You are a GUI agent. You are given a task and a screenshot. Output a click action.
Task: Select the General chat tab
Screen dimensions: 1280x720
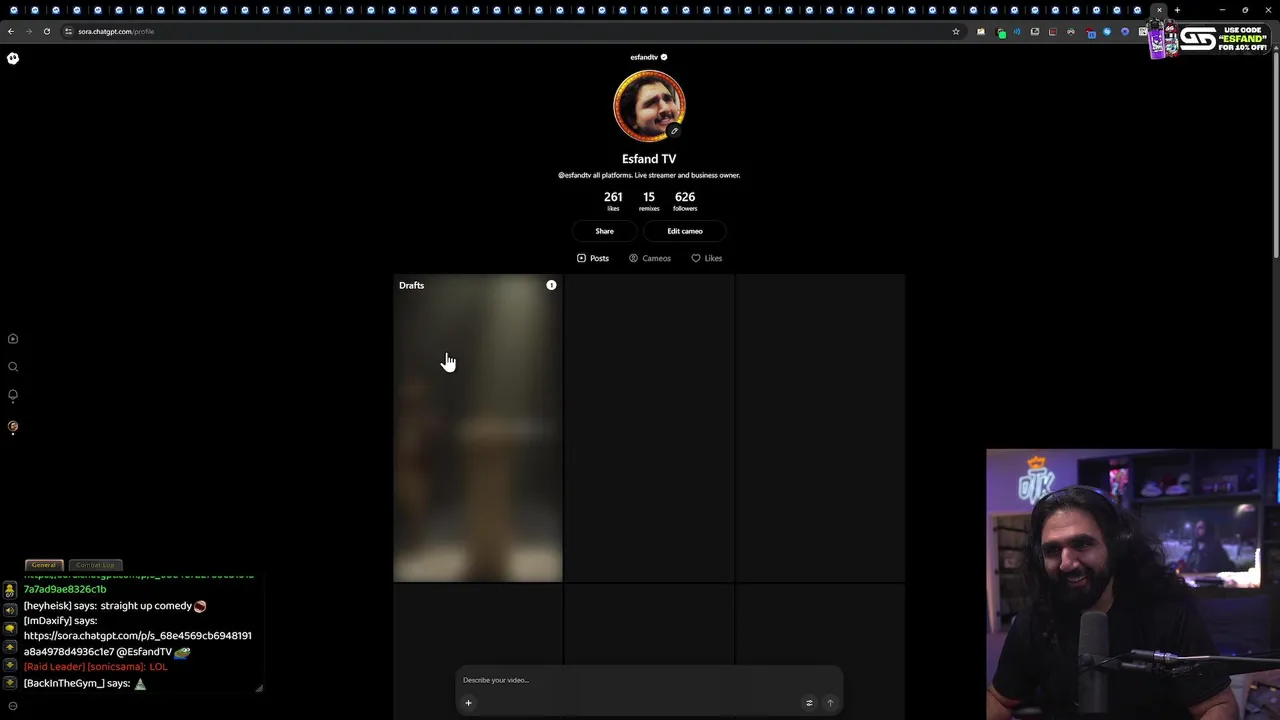(44, 565)
